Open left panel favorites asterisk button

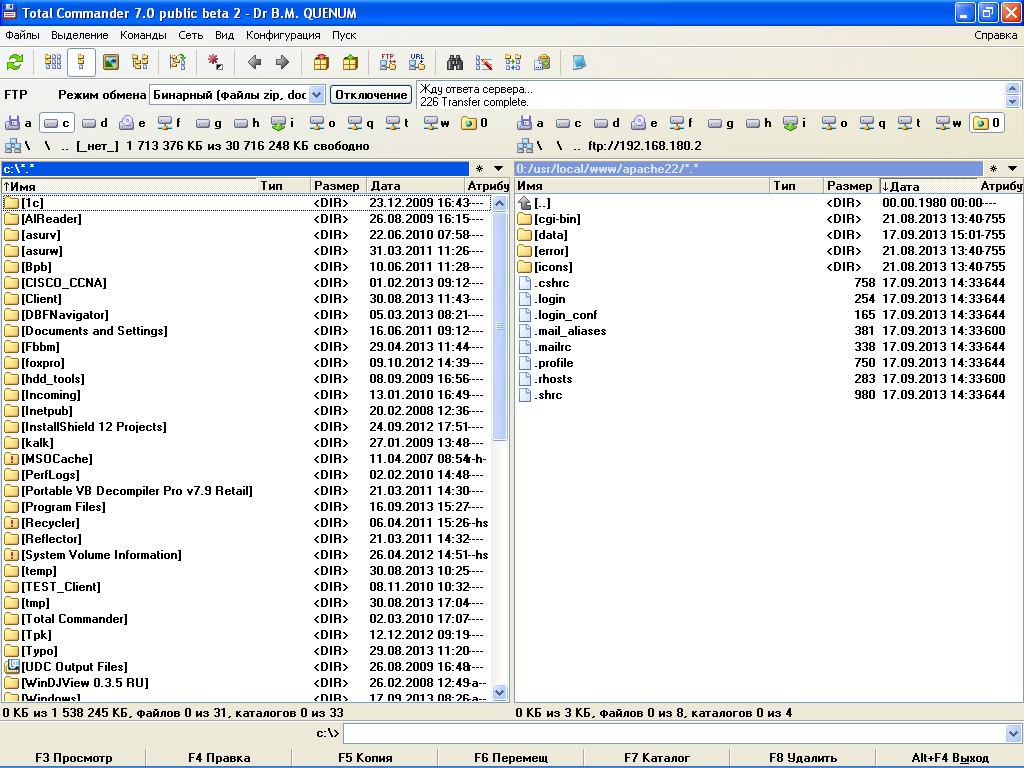(x=479, y=168)
